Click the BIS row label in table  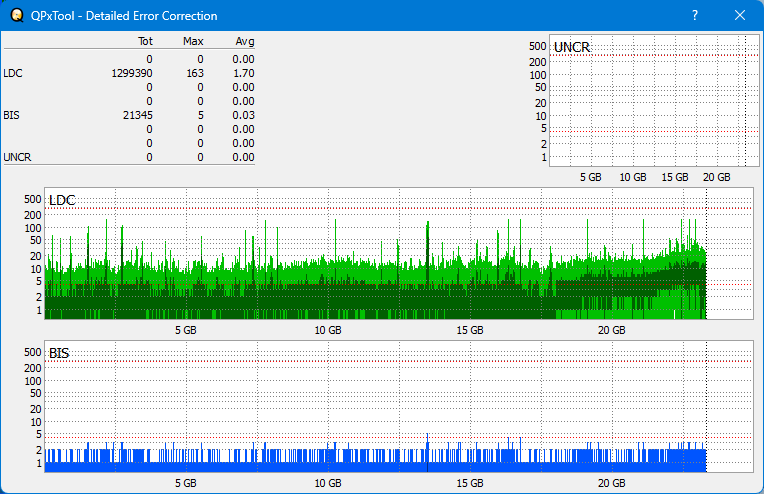[11, 115]
